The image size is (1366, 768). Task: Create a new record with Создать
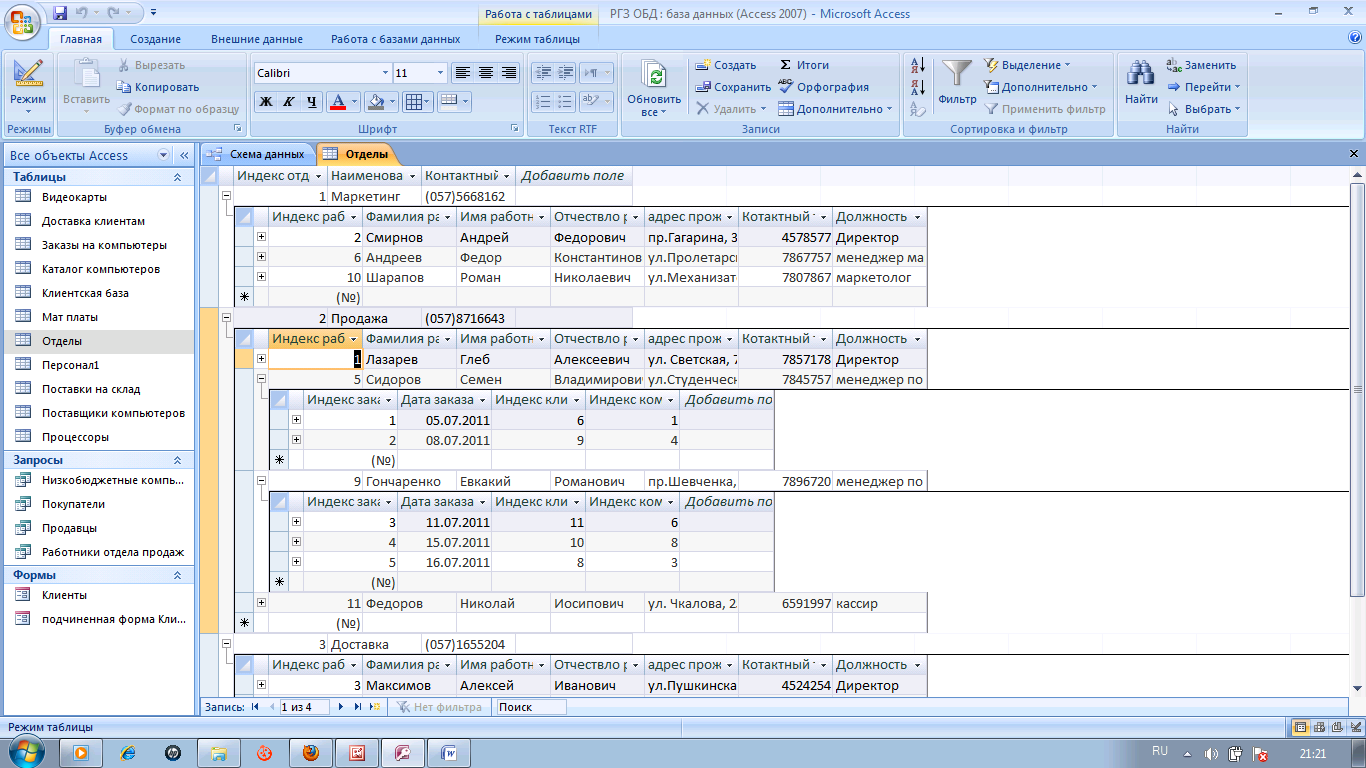[726, 65]
